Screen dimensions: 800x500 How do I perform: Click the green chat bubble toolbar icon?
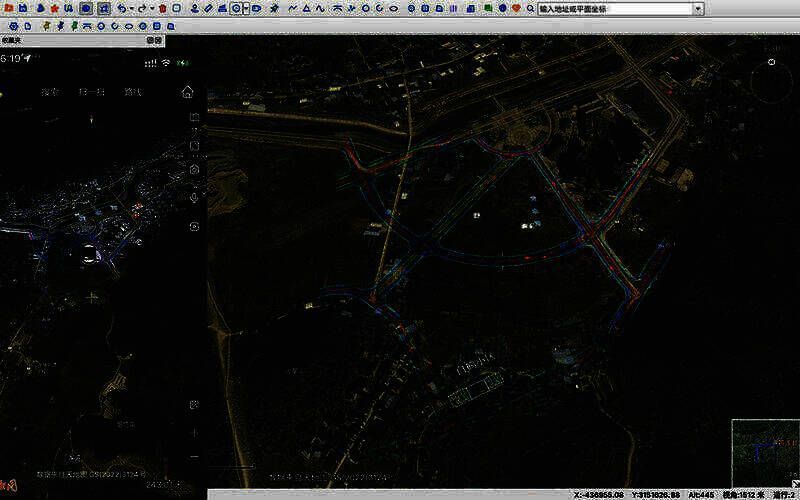coord(487,8)
